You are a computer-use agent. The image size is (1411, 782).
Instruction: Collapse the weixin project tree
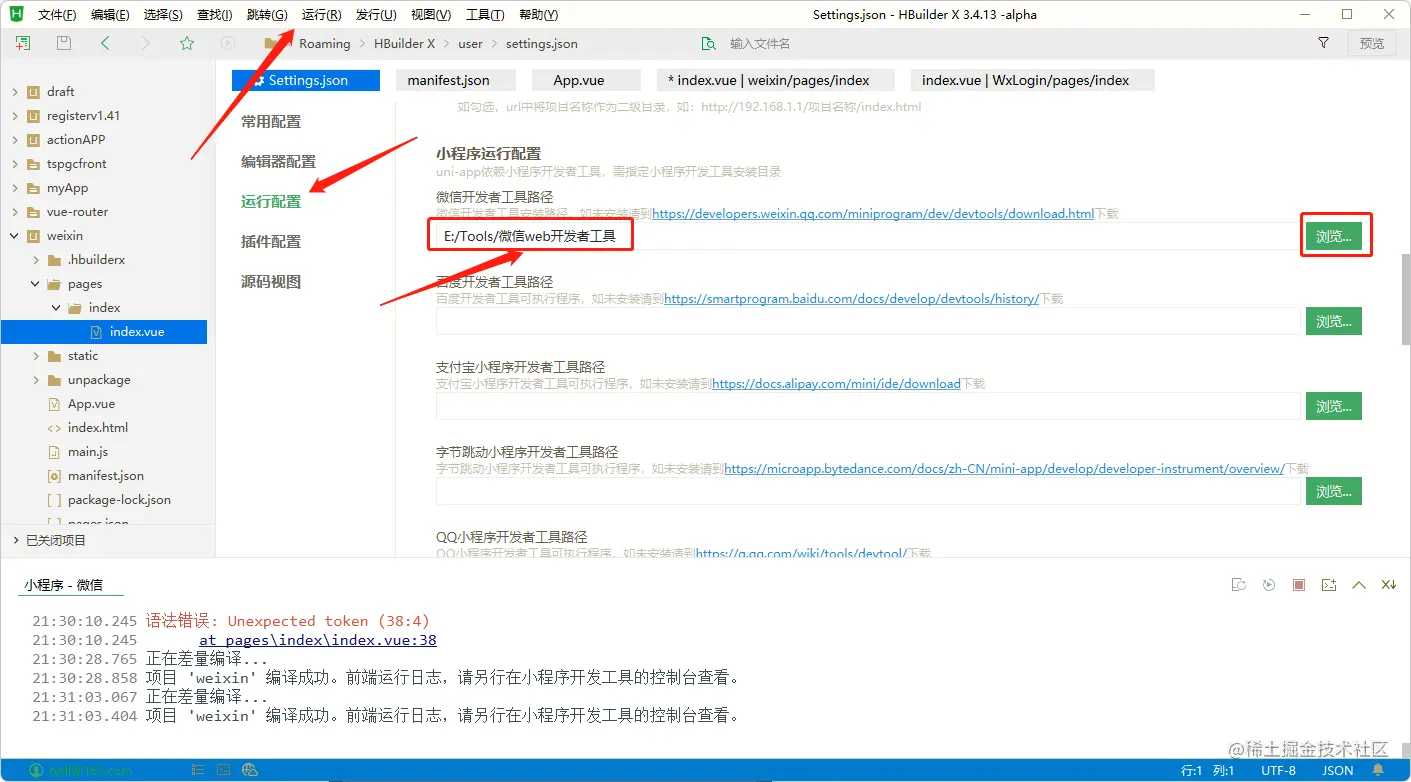[x=15, y=236]
